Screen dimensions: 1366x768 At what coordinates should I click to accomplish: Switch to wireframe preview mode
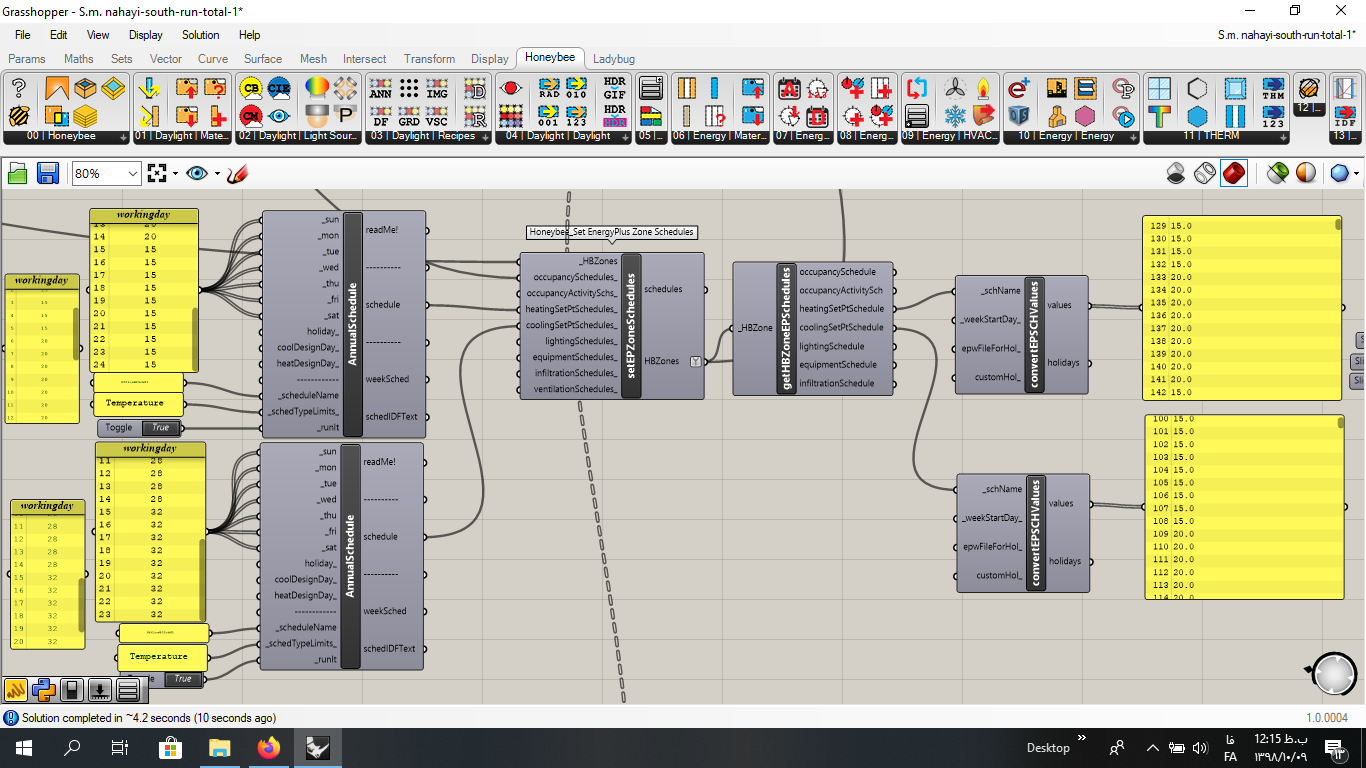click(1205, 174)
